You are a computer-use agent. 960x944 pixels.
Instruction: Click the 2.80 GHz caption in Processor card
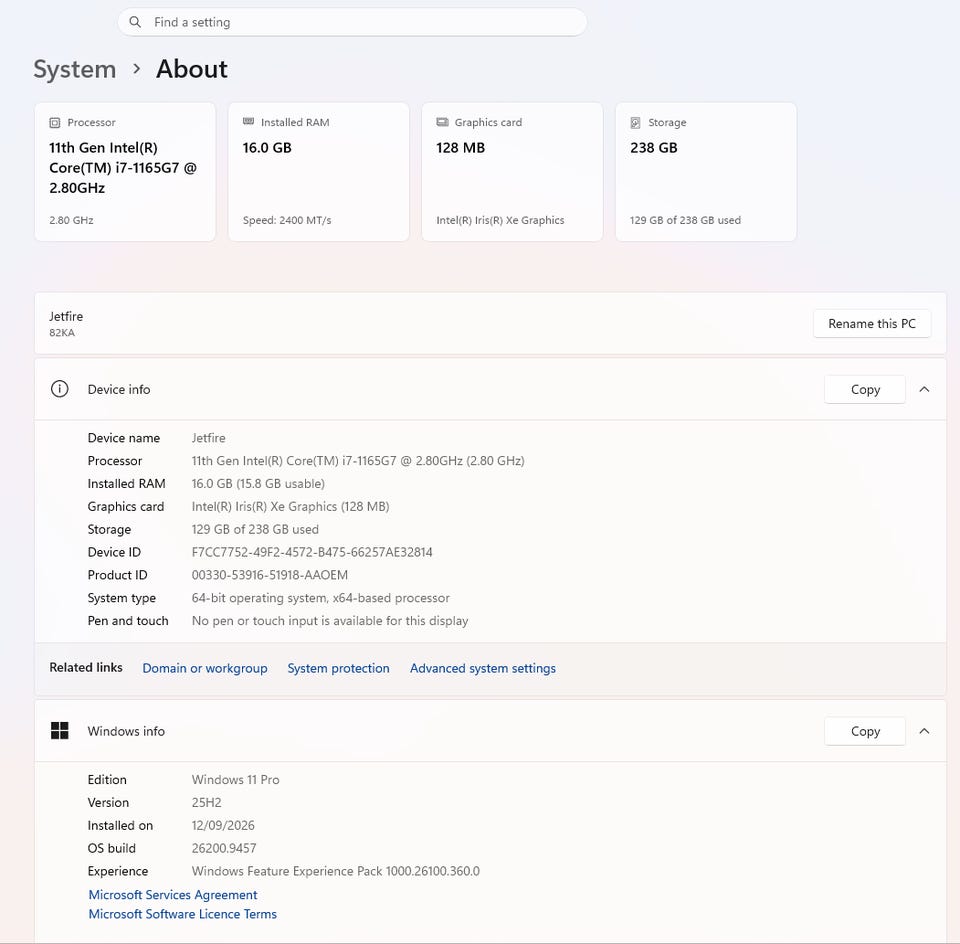click(x=71, y=220)
